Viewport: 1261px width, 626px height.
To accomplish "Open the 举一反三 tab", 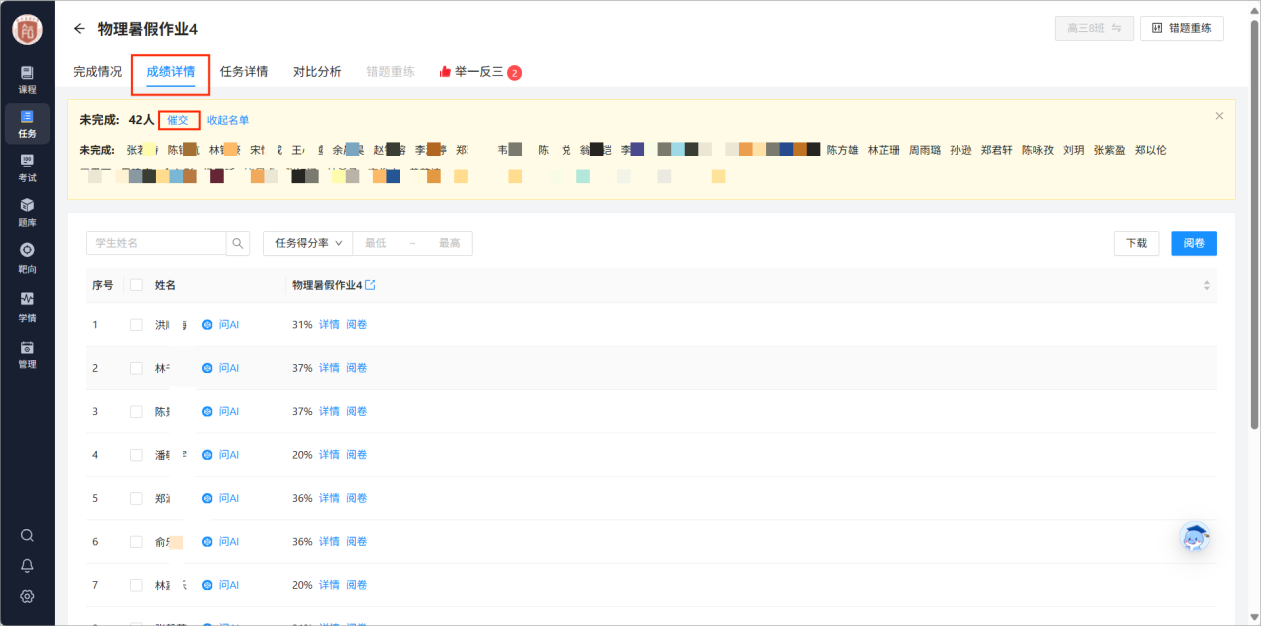I will click(480, 72).
